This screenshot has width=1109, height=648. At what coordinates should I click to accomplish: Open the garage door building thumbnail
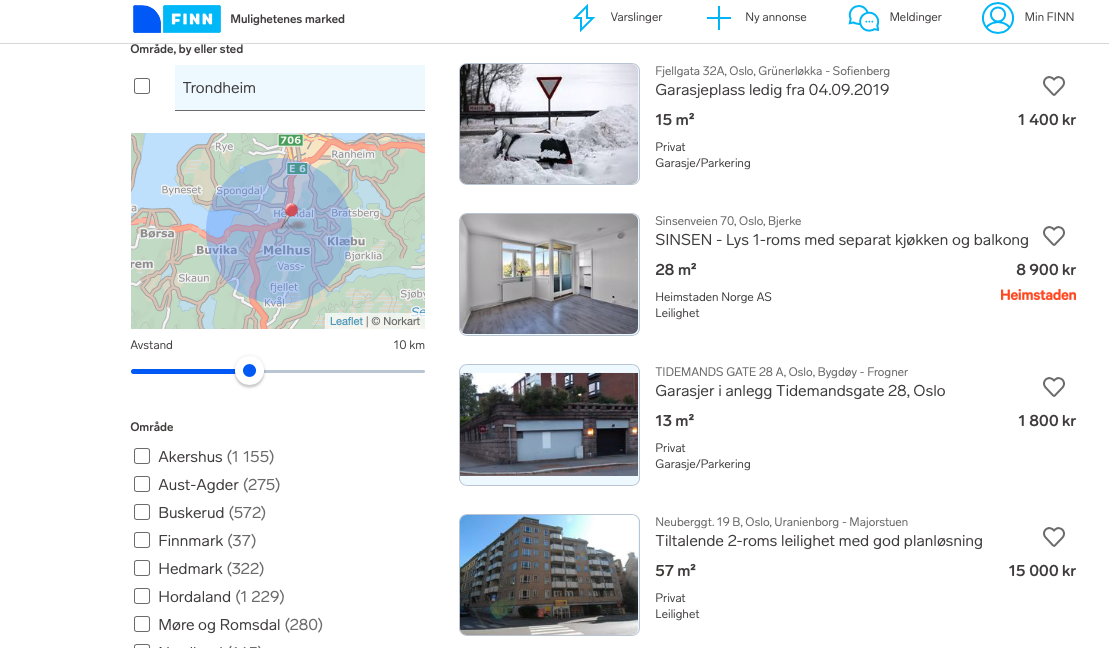[549, 424]
